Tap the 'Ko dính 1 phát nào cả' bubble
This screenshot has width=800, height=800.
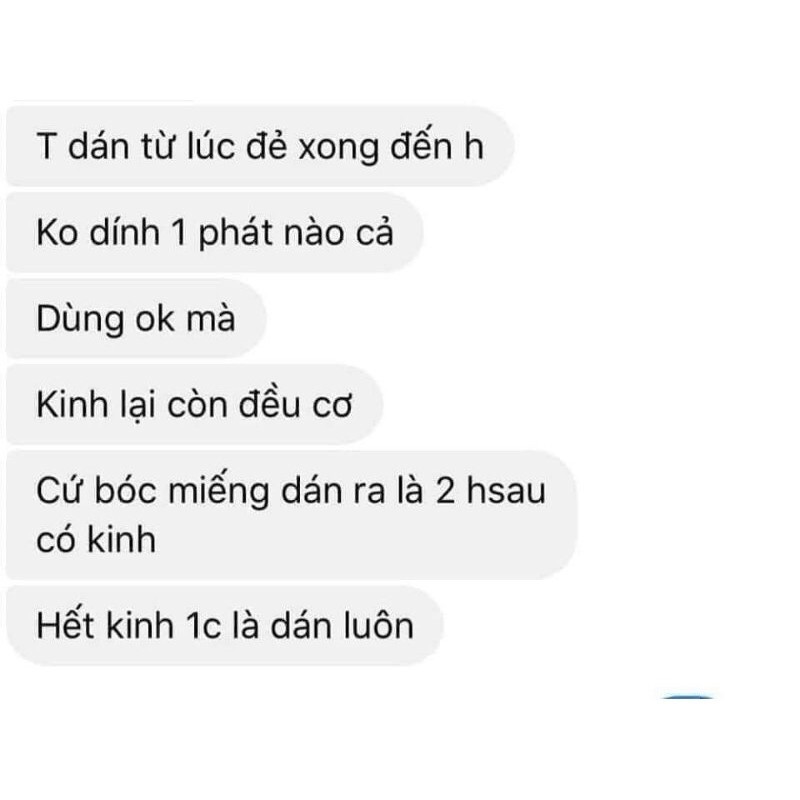[214, 233]
